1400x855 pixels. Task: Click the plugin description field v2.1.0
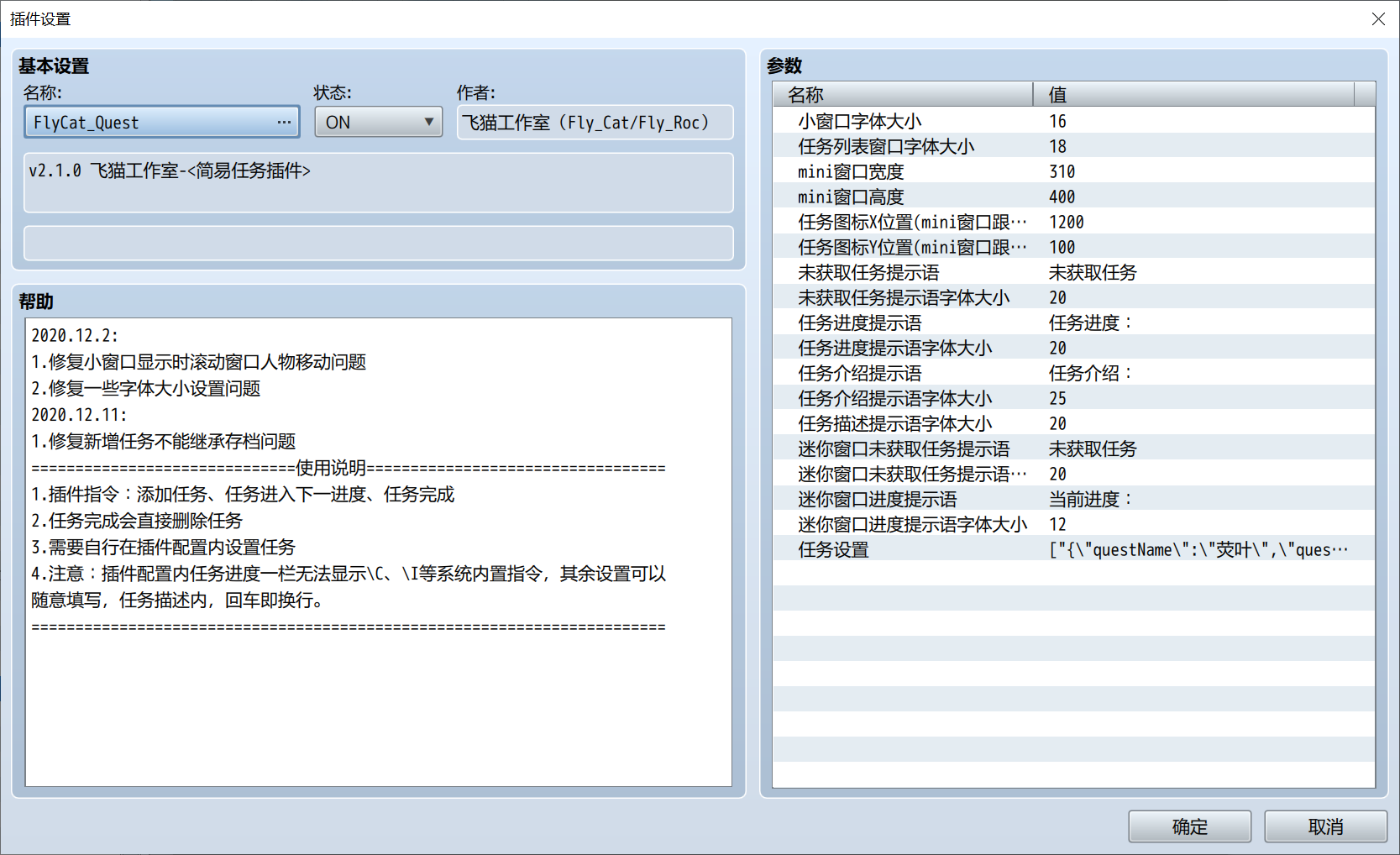click(378, 182)
